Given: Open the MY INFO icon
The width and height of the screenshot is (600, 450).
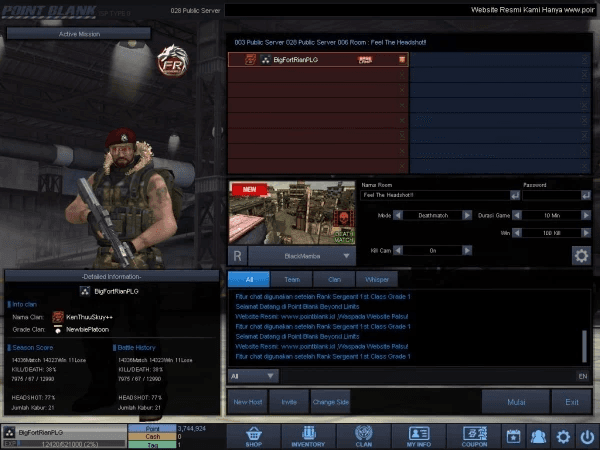Looking at the screenshot, I should 419,437.
